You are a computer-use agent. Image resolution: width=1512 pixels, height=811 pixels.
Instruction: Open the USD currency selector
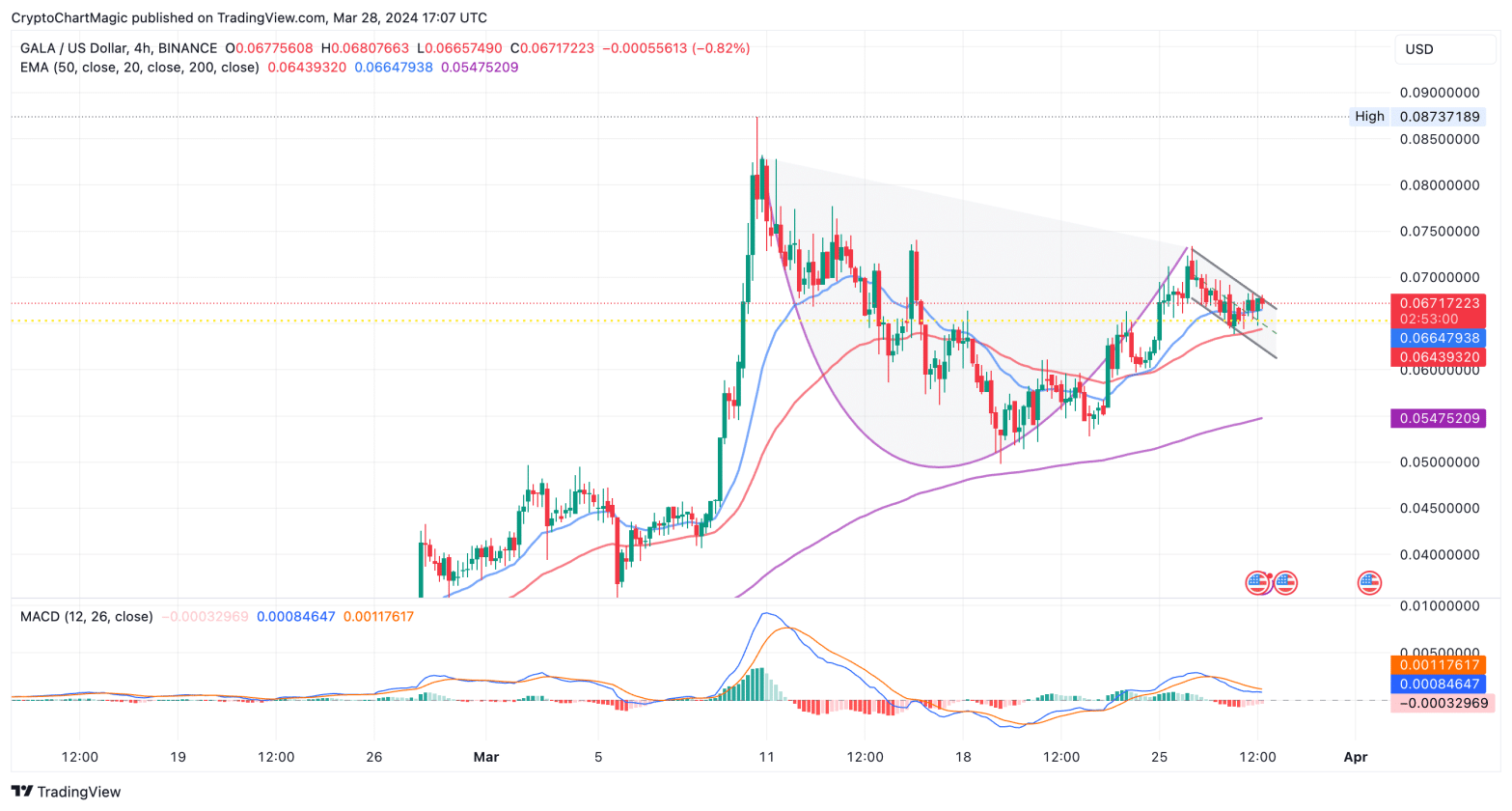(x=1443, y=49)
